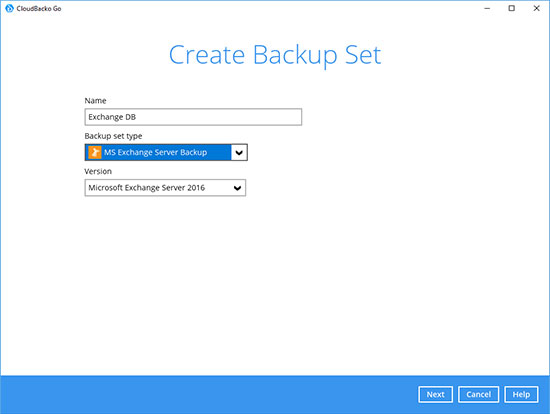Screen dimensions: 550x414
Task: Click empty area of the blue footer bar
Action: (x=210, y=394)
